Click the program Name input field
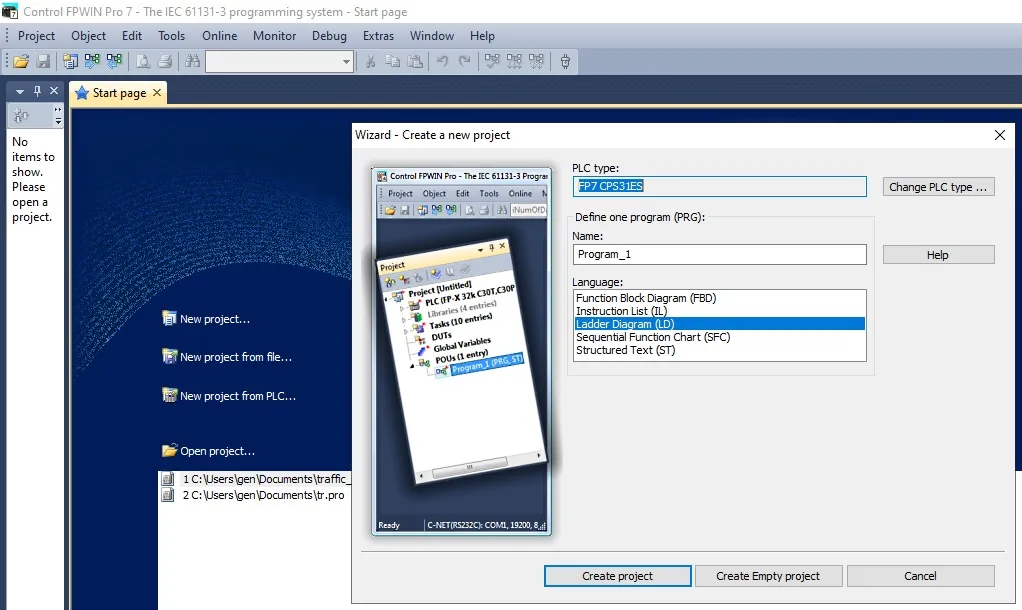1022x610 pixels. tap(720, 254)
